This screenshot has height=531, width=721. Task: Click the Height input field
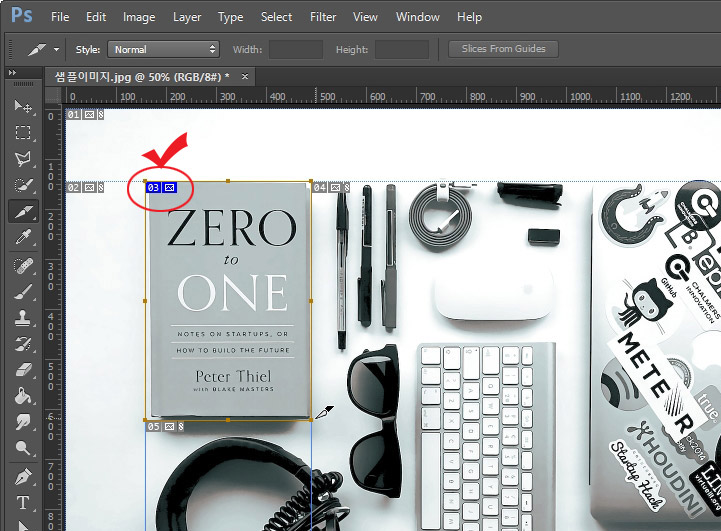[x=402, y=49]
